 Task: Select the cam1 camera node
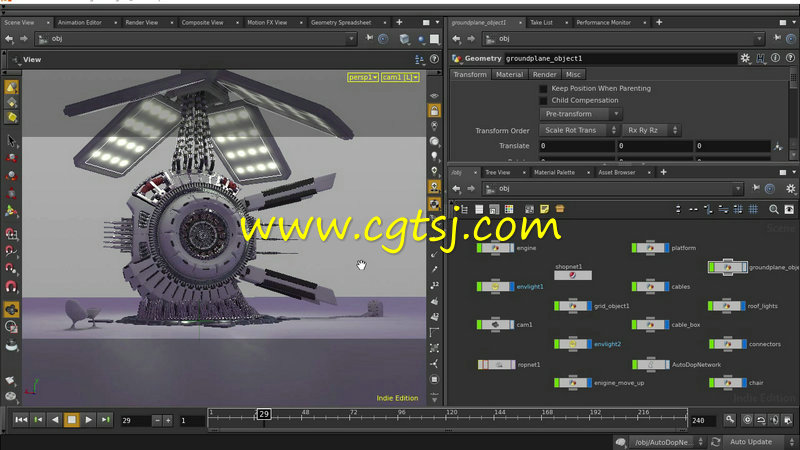click(495, 324)
